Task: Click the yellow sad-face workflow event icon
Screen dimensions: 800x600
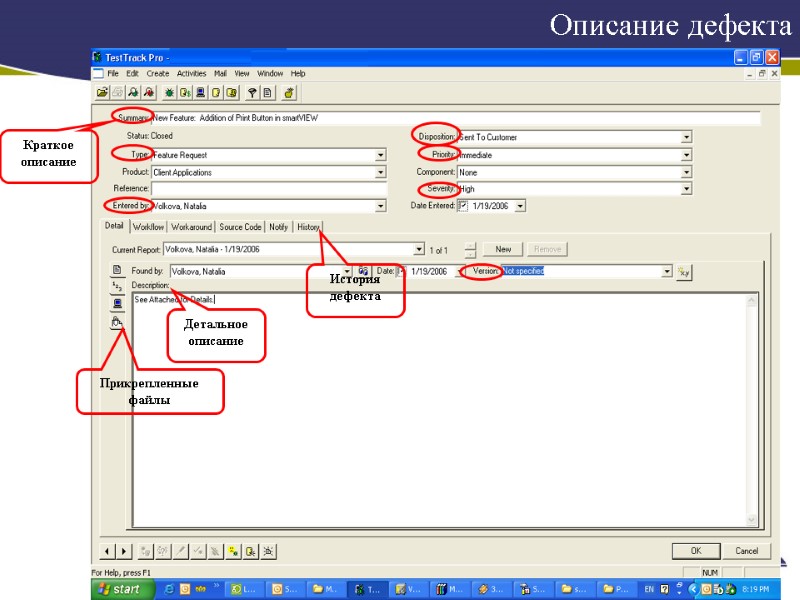Action: (233, 551)
